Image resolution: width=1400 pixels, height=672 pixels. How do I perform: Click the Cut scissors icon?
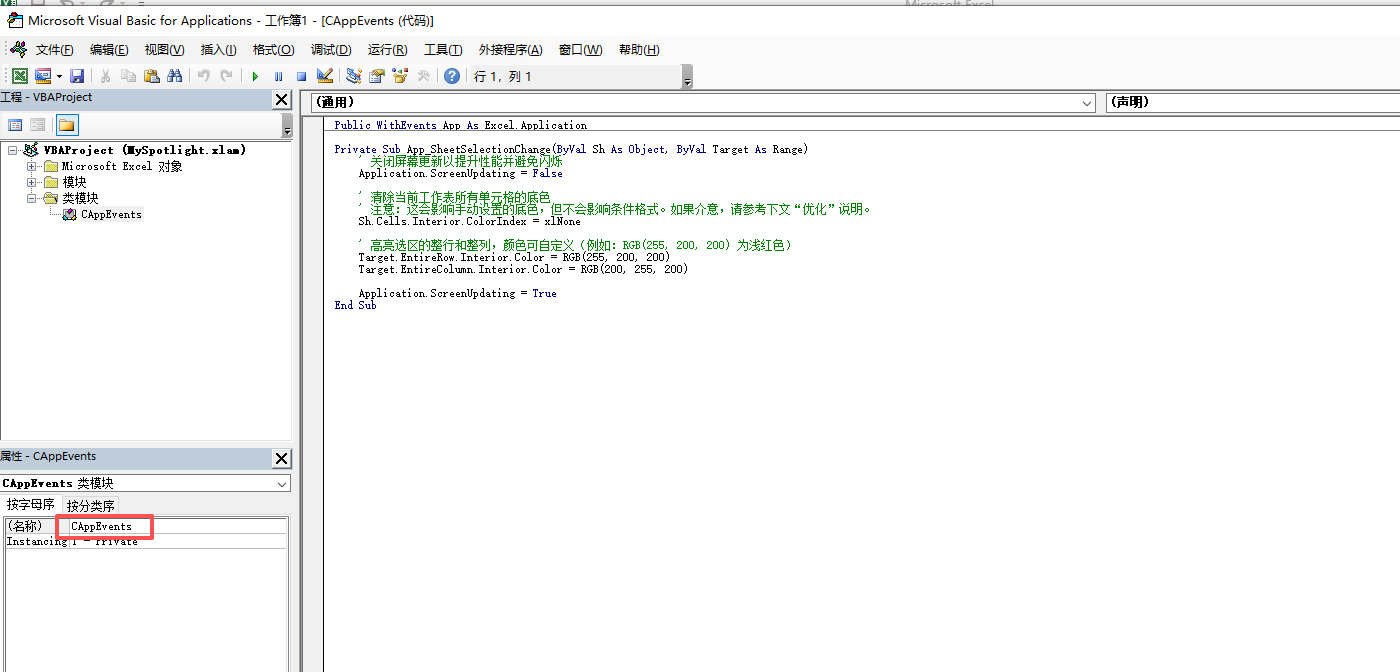(105, 76)
